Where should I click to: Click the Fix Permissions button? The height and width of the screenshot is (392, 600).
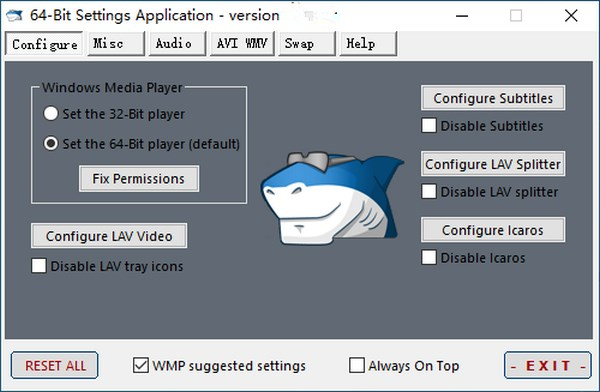click(x=139, y=178)
